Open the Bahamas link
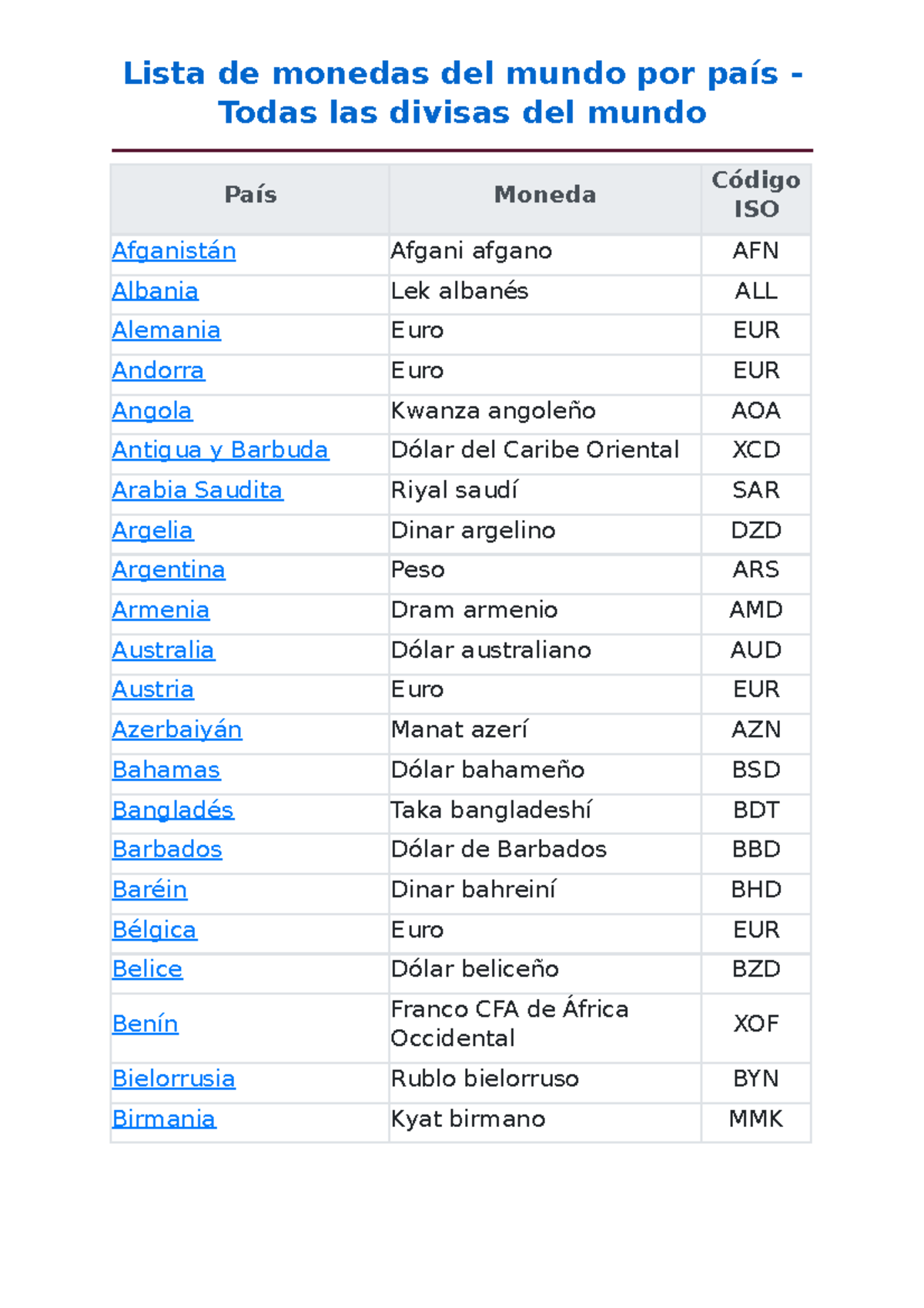Screen dimensions: 924x1308 tap(166, 770)
